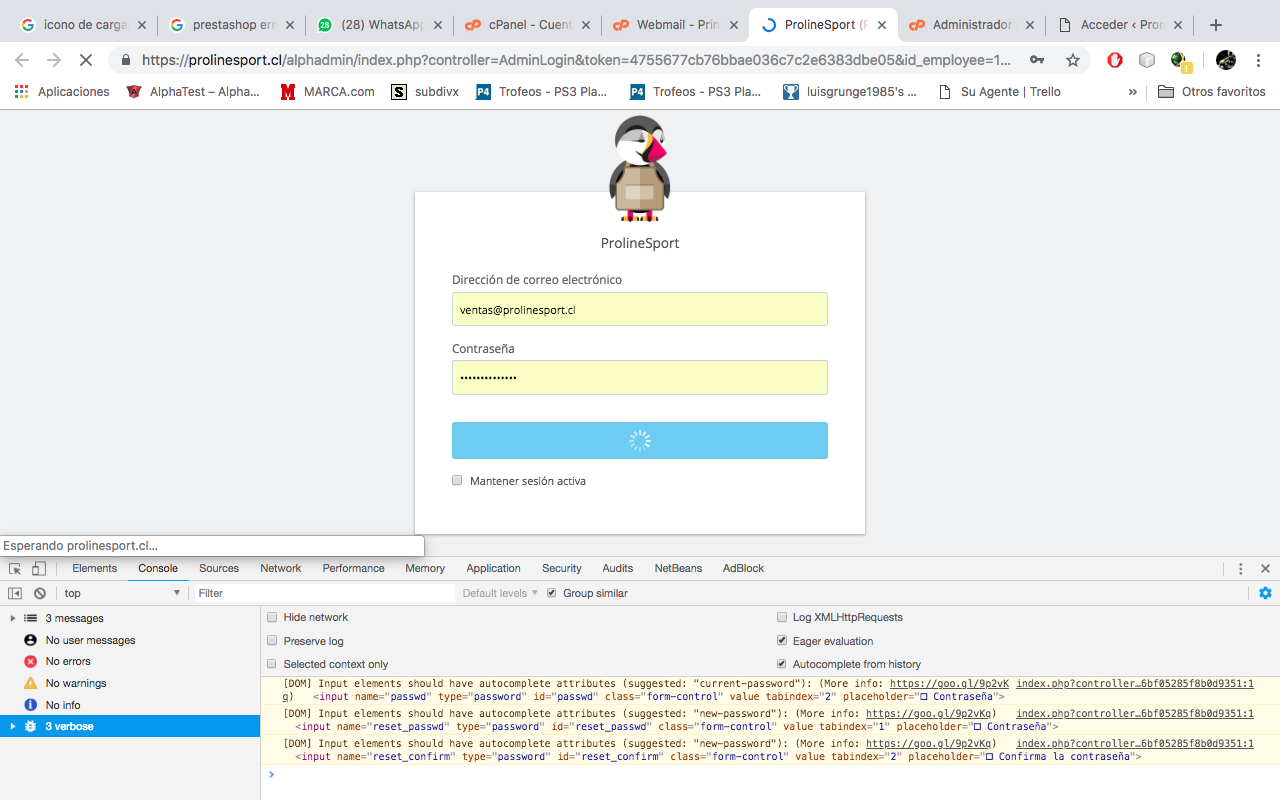This screenshot has height=800, width=1280.
Task: Click the Contraseña password field
Action: coord(640,378)
